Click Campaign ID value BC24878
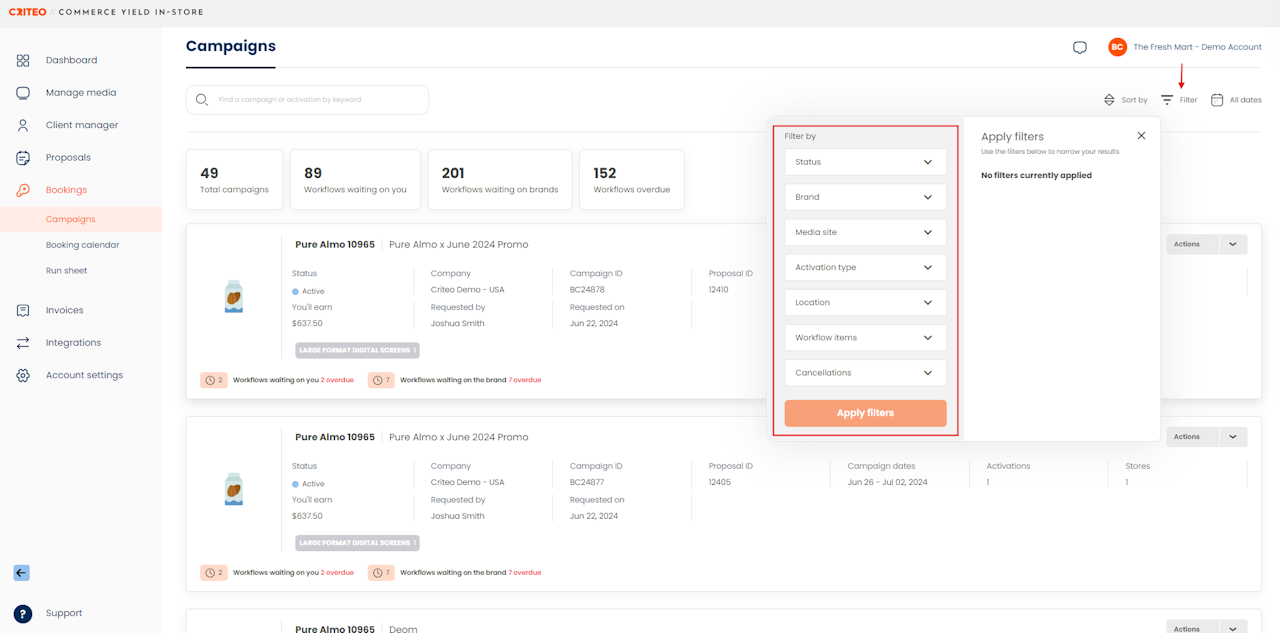 click(587, 290)
